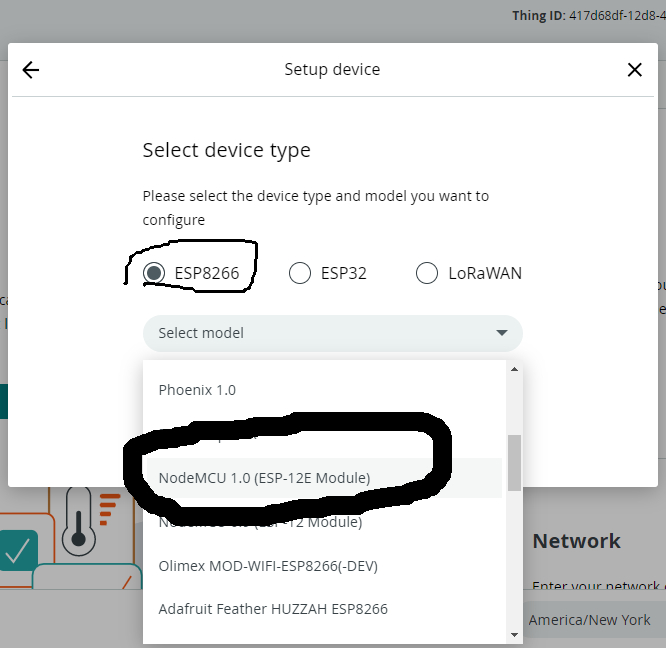Select the ESP32 radio button

tap(300, 273)
